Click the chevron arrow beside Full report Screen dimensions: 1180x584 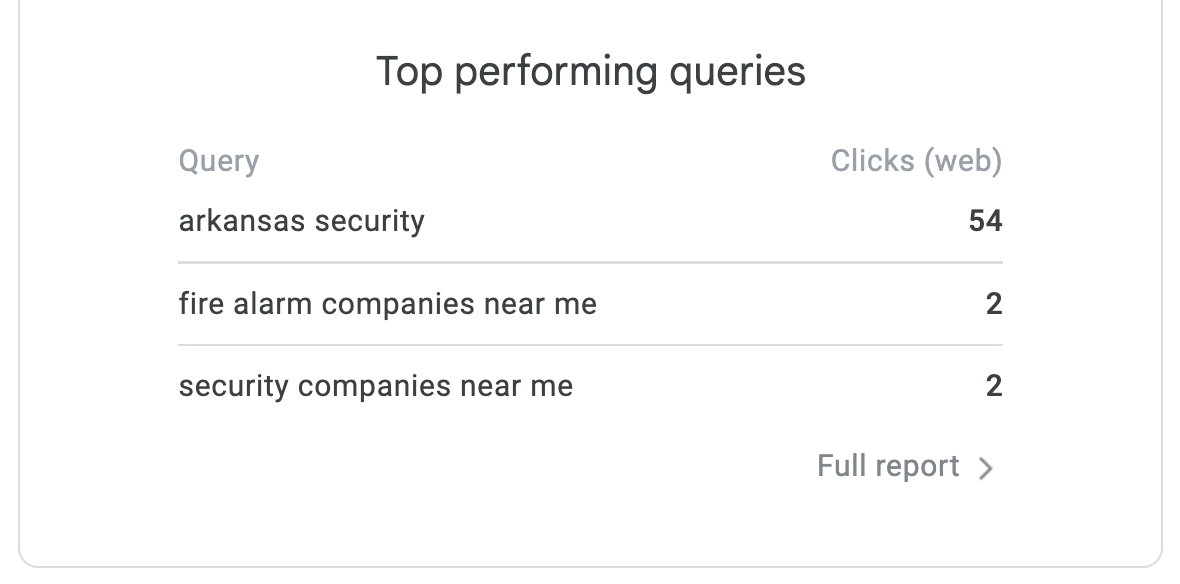(986, 468)
